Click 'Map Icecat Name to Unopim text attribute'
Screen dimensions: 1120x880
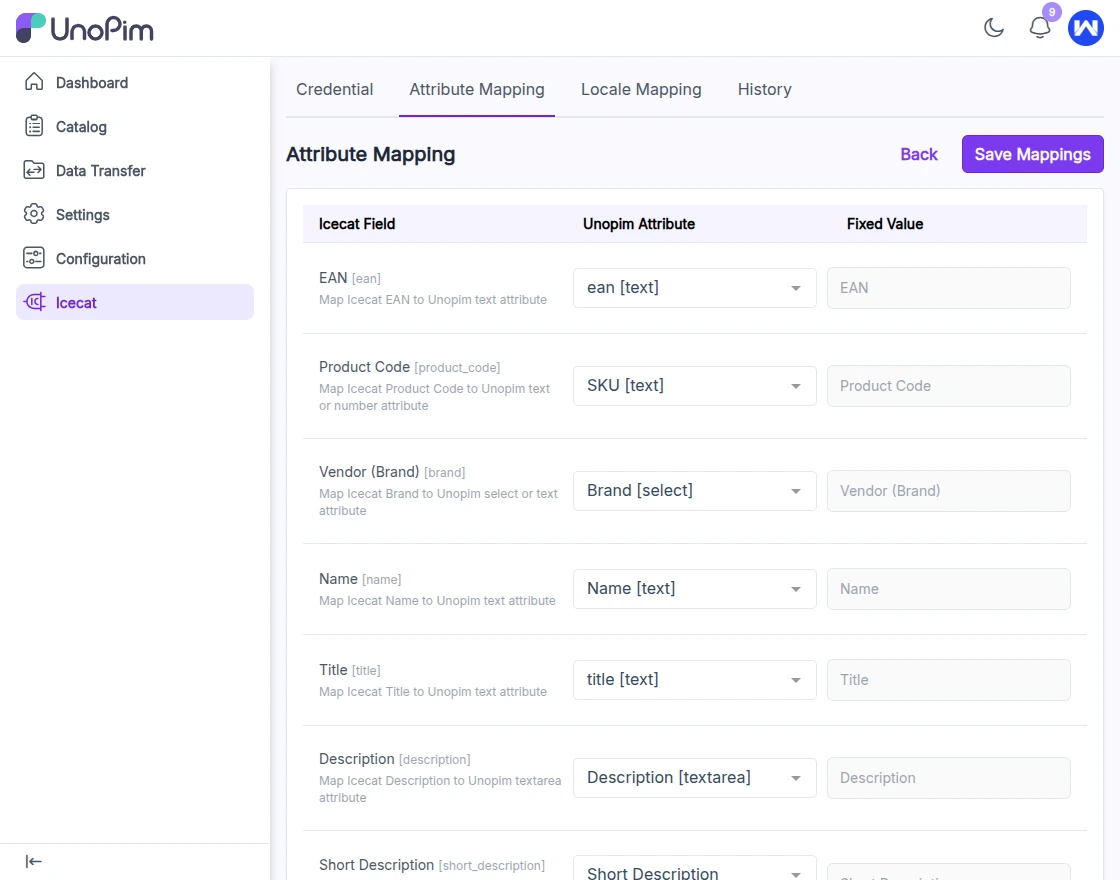tap(437, 601)
